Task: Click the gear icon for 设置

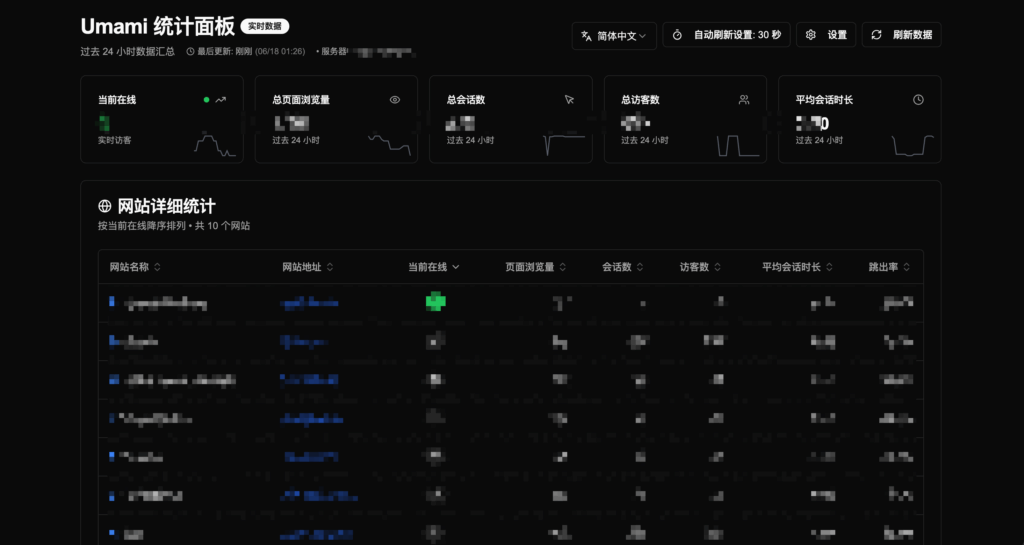Action: 810,35
